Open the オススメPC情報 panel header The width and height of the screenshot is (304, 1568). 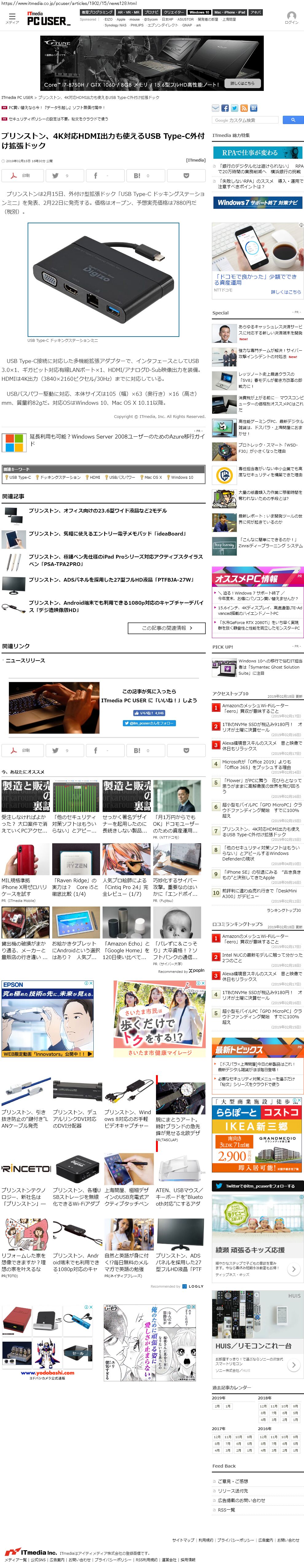[257, 578]
